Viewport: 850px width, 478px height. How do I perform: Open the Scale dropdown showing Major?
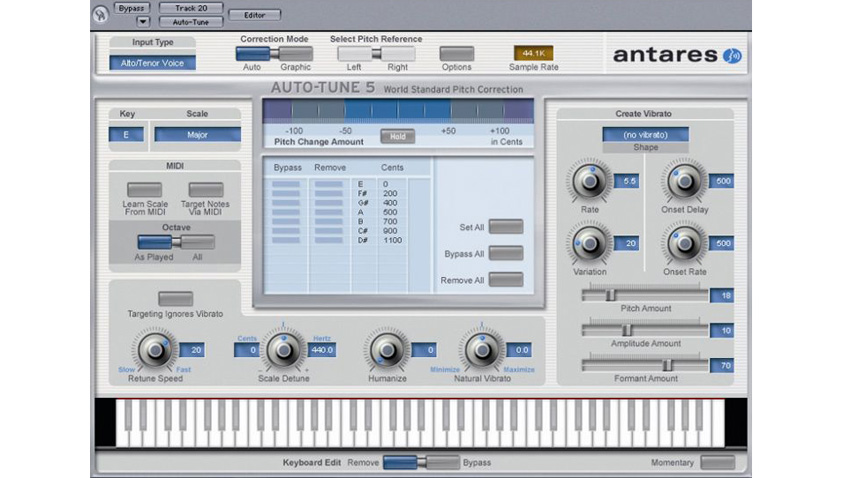tap(197, 134)
